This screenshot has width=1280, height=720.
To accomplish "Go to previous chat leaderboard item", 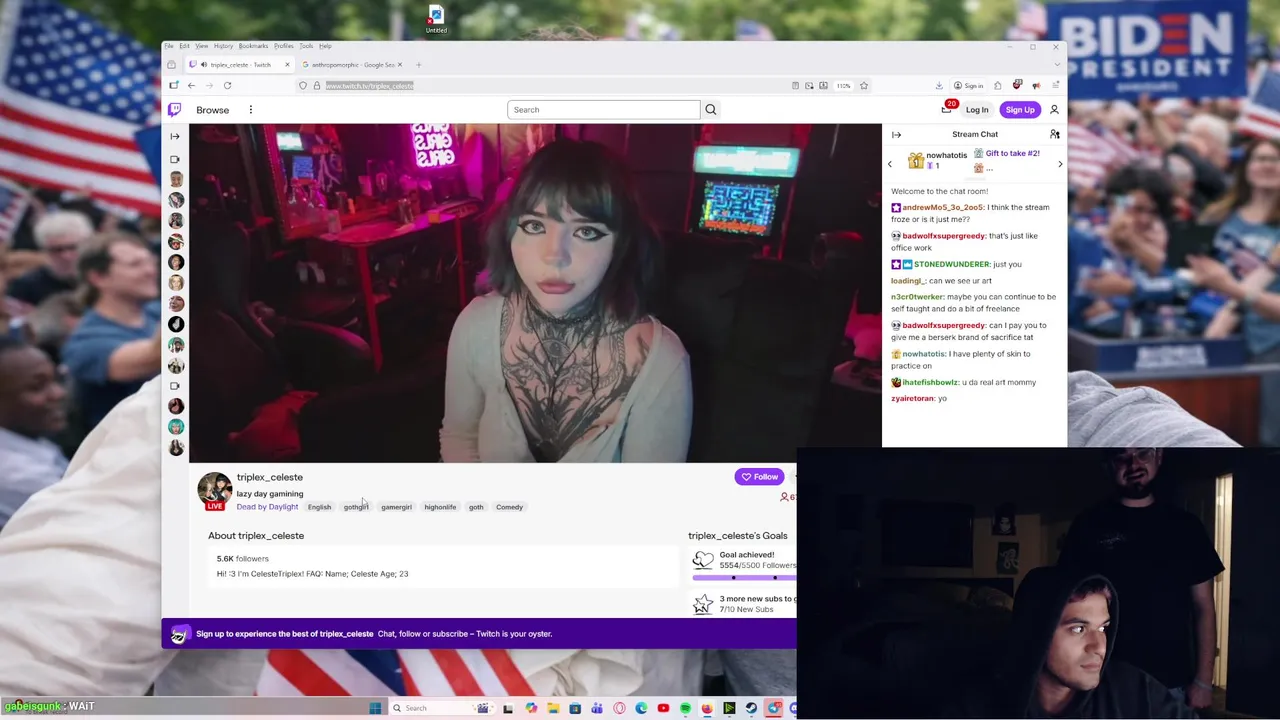I will (890, 164).
